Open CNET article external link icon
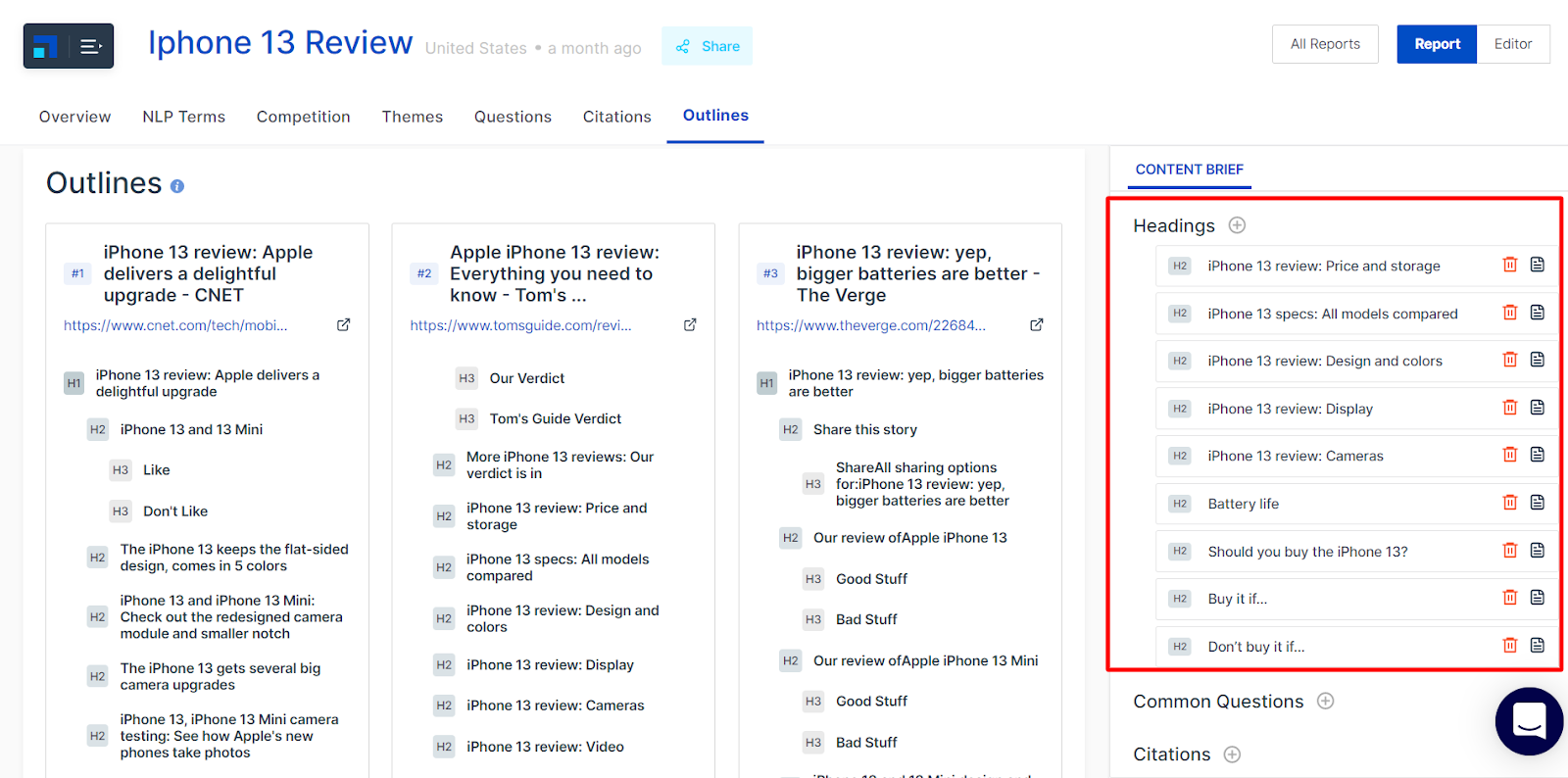Viewport: 1568px width, 778px height. [x=344, y=325]
